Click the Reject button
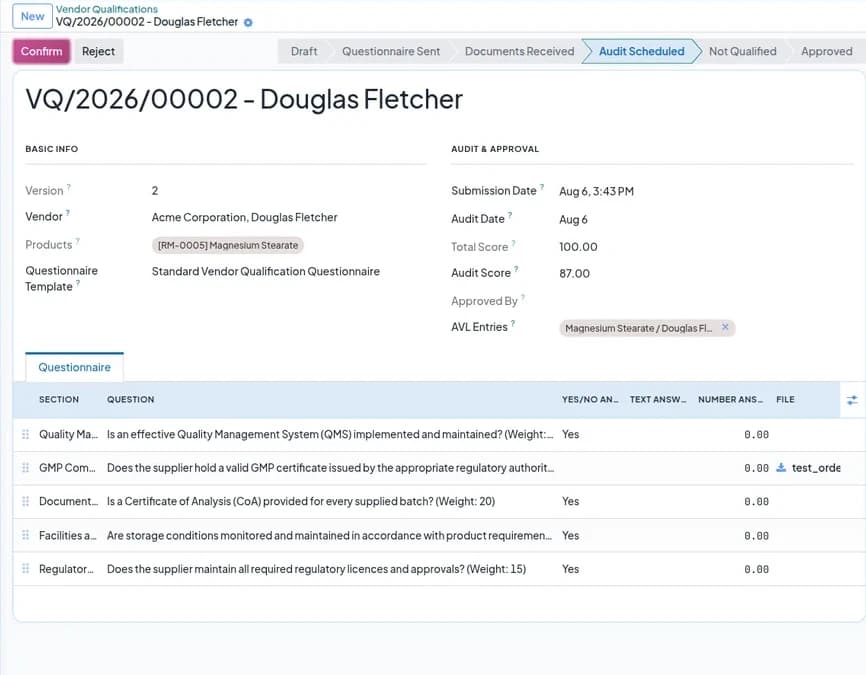Image resolution: width=866 pixels, height=675 pixels. 98,51
